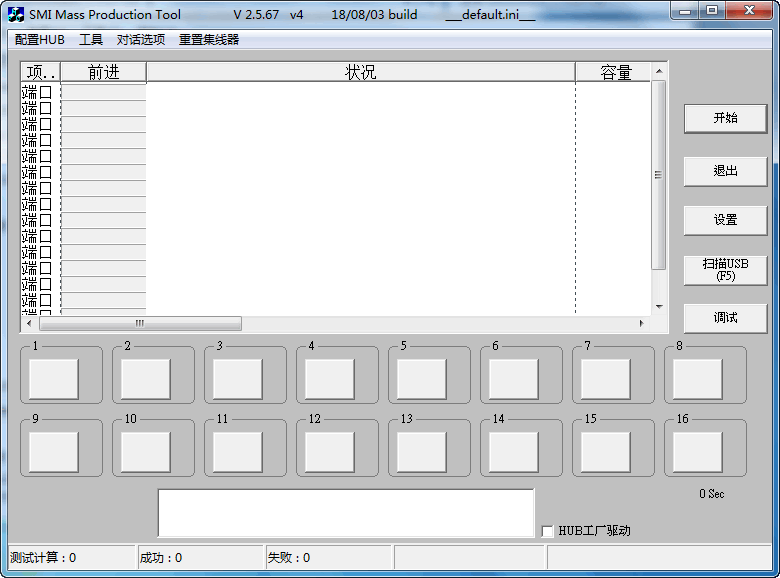Select the port 9 slot box
The image size is (780, 578).
54,452
